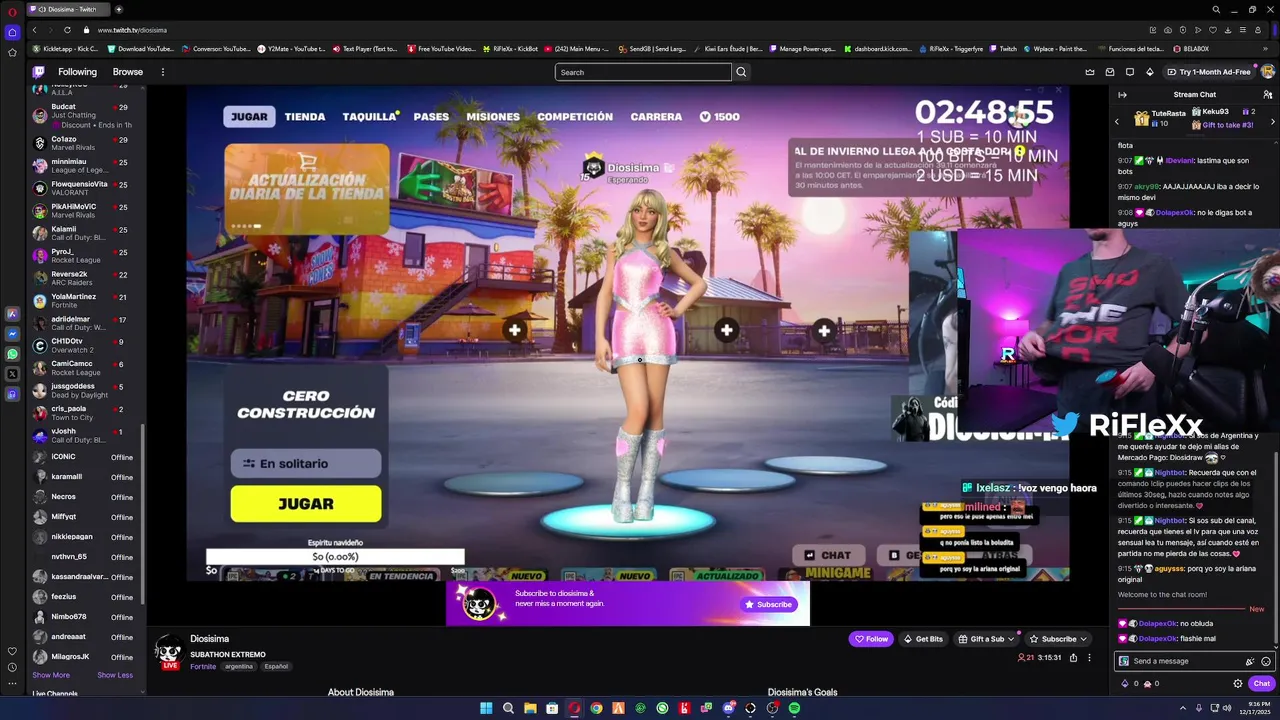Open Chrome from the taskbar
Viewport: 1280px width, 720px height.
pos(596,708)
